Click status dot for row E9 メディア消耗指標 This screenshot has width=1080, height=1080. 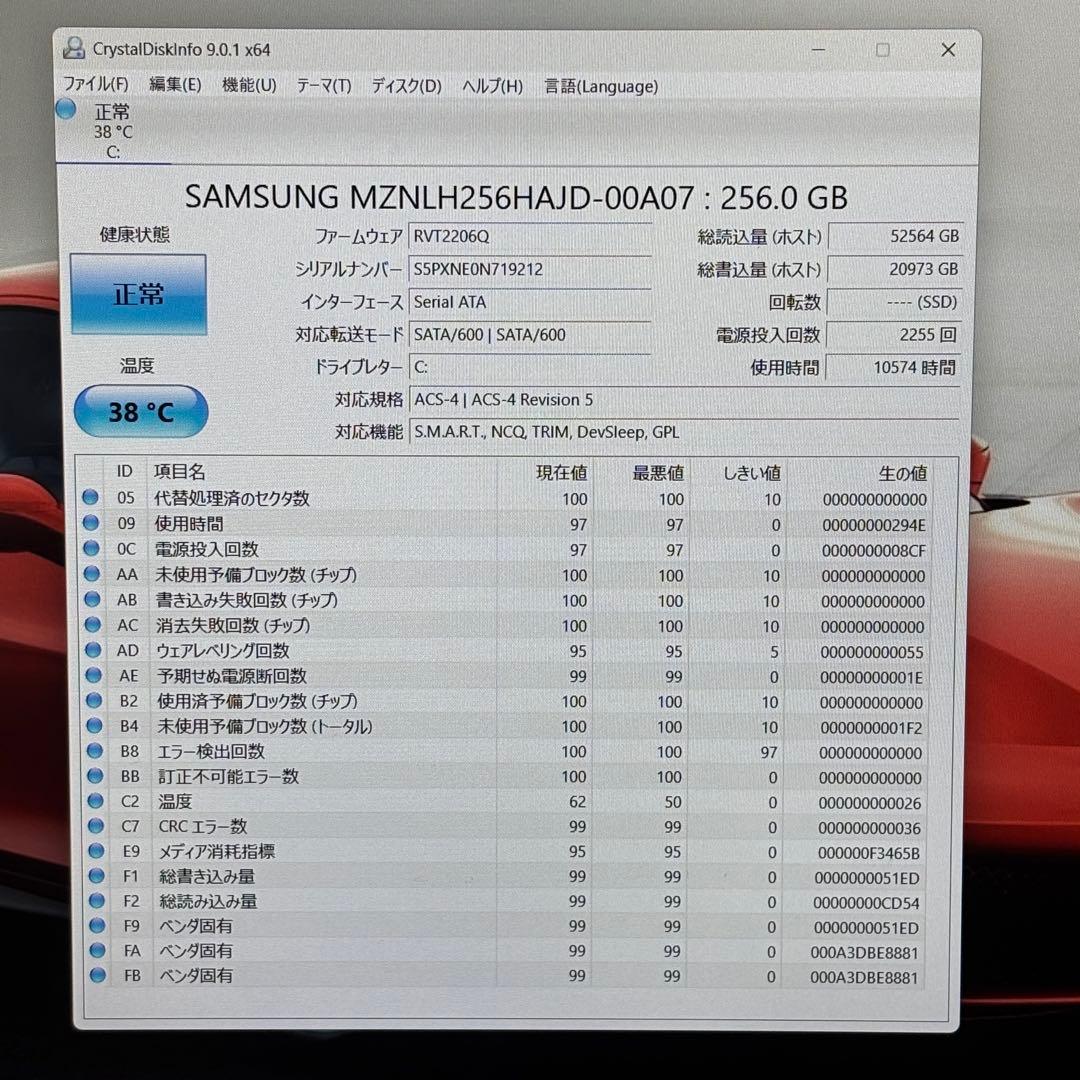point(96,850)
